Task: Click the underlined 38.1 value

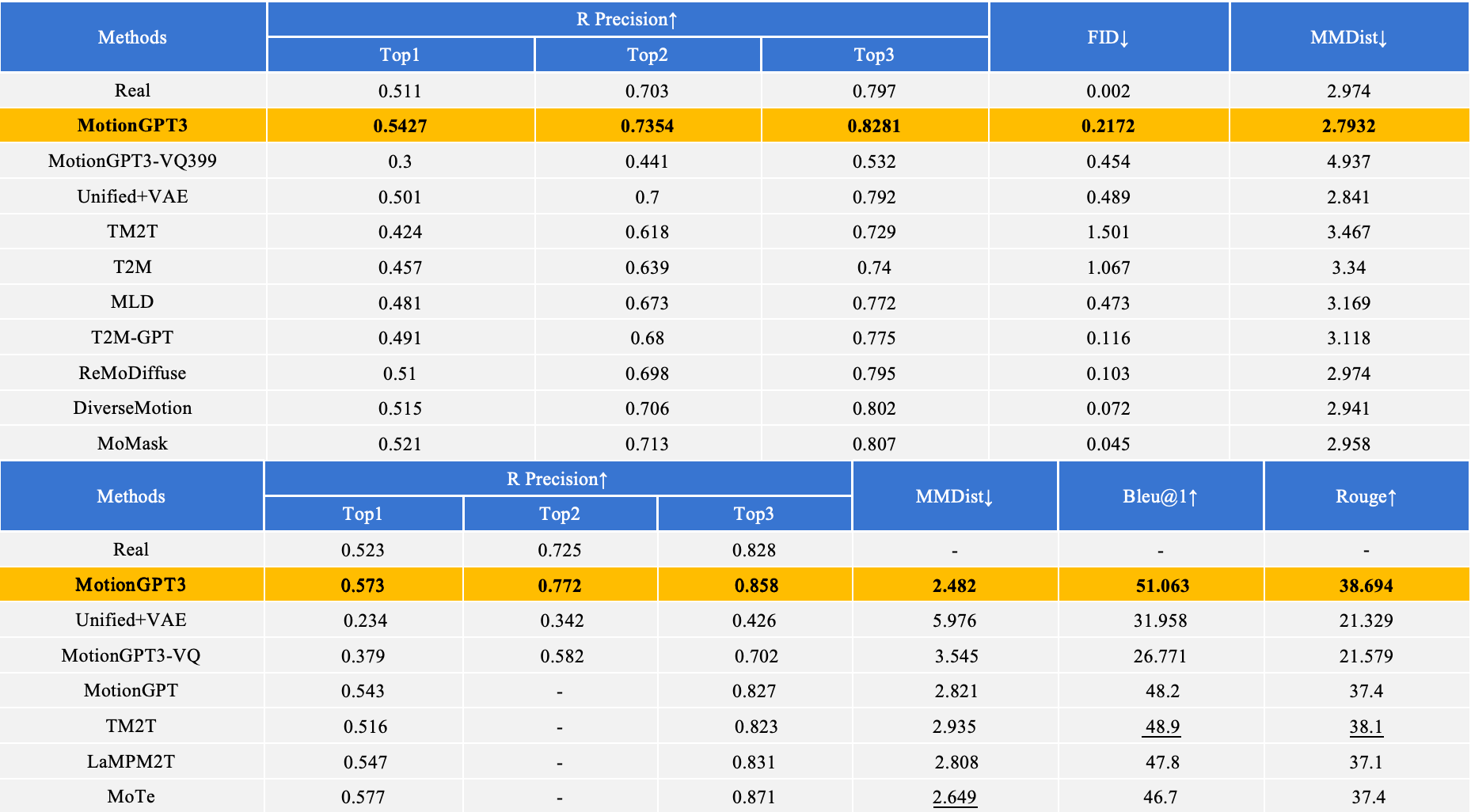Action: point(1366,727)
